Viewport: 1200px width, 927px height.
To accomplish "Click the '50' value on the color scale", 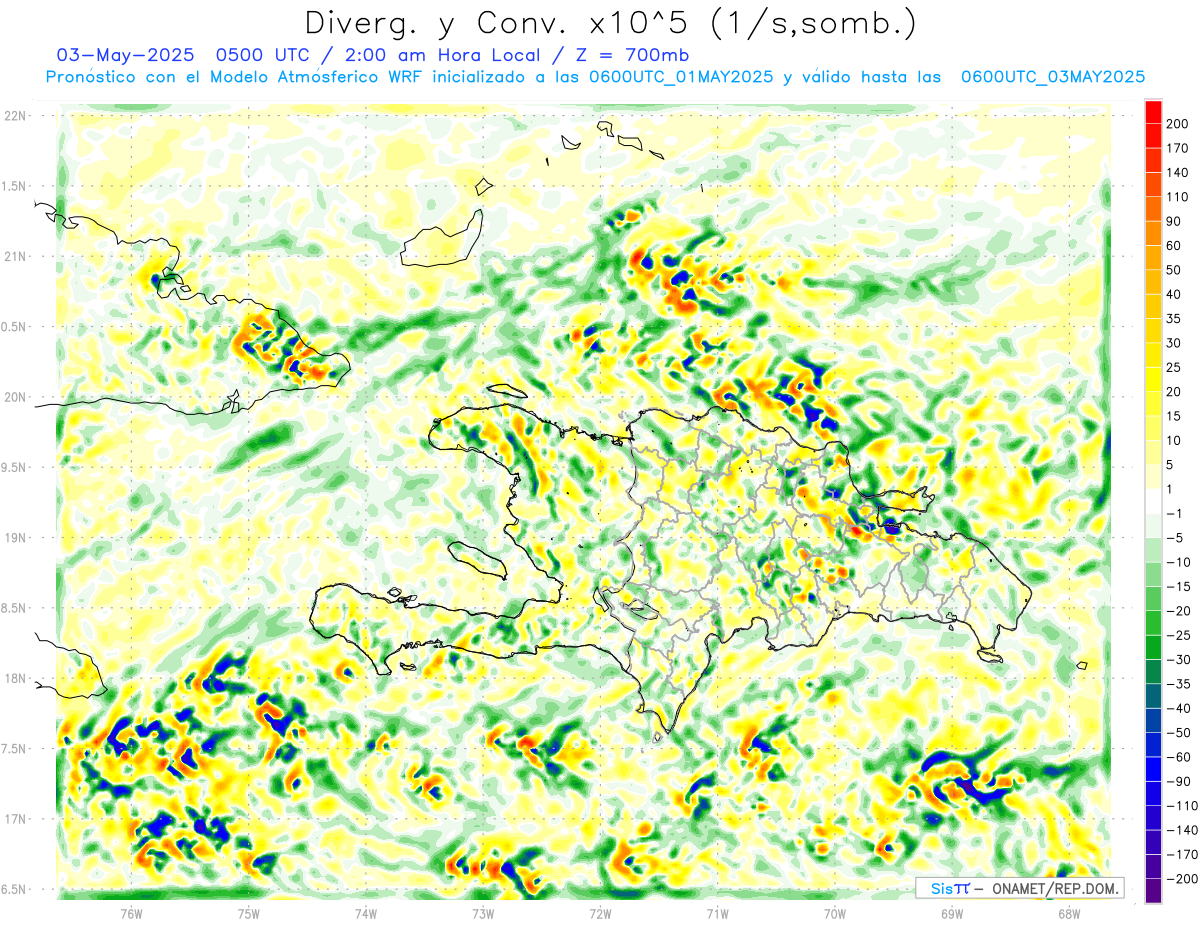I will [x=1174, y=270].
